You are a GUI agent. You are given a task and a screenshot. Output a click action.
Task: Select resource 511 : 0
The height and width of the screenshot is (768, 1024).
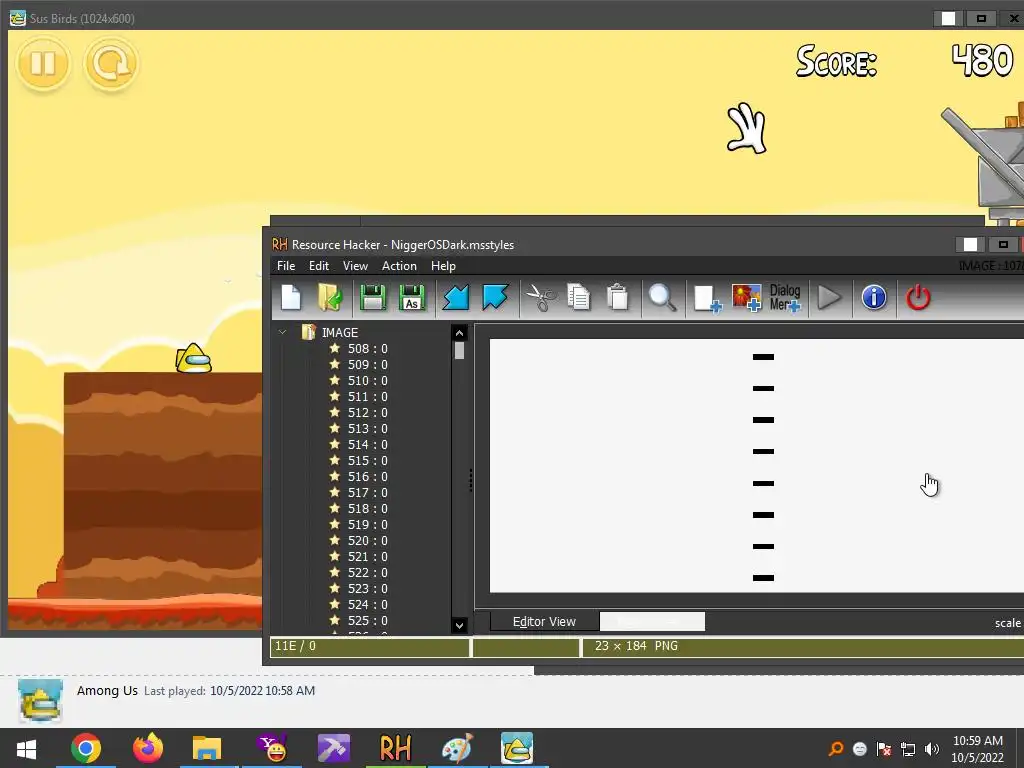pos(368,396)
